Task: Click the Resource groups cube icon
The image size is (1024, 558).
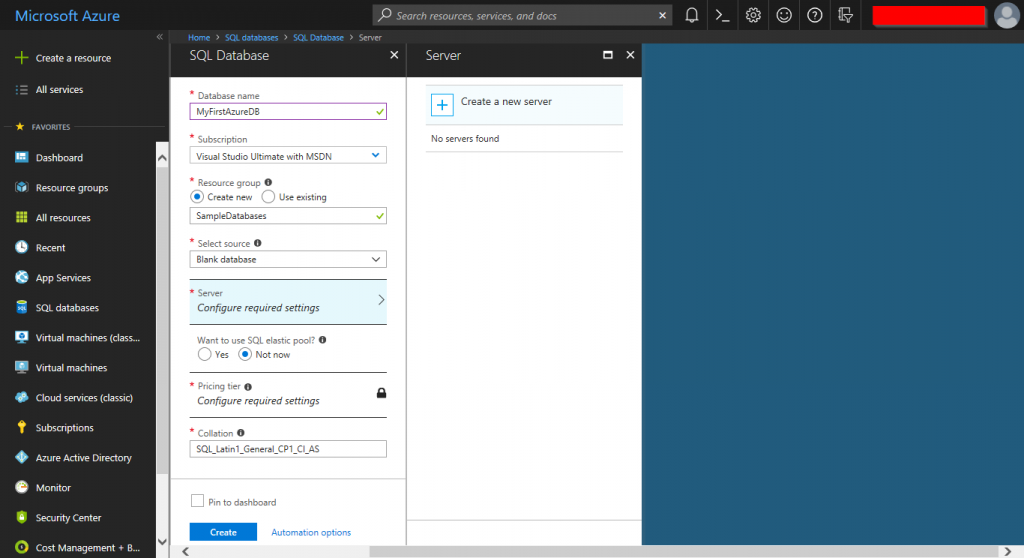Action: [22, 187]
